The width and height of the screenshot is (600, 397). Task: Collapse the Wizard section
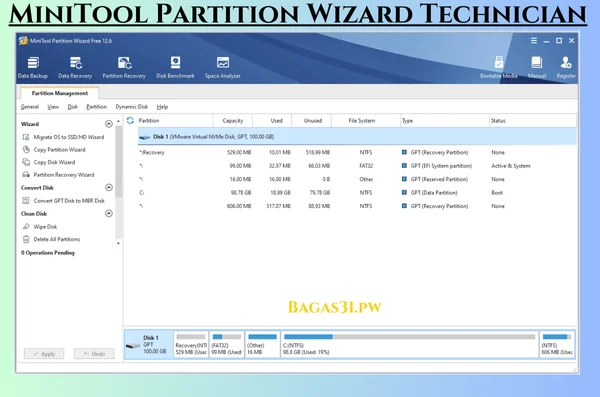(x=109, y=124)
